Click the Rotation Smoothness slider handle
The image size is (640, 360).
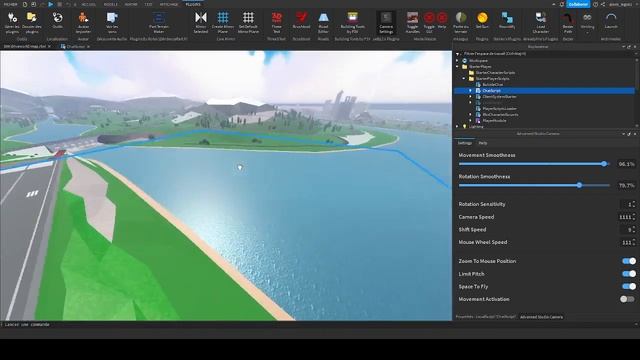(x=579, y=185)
